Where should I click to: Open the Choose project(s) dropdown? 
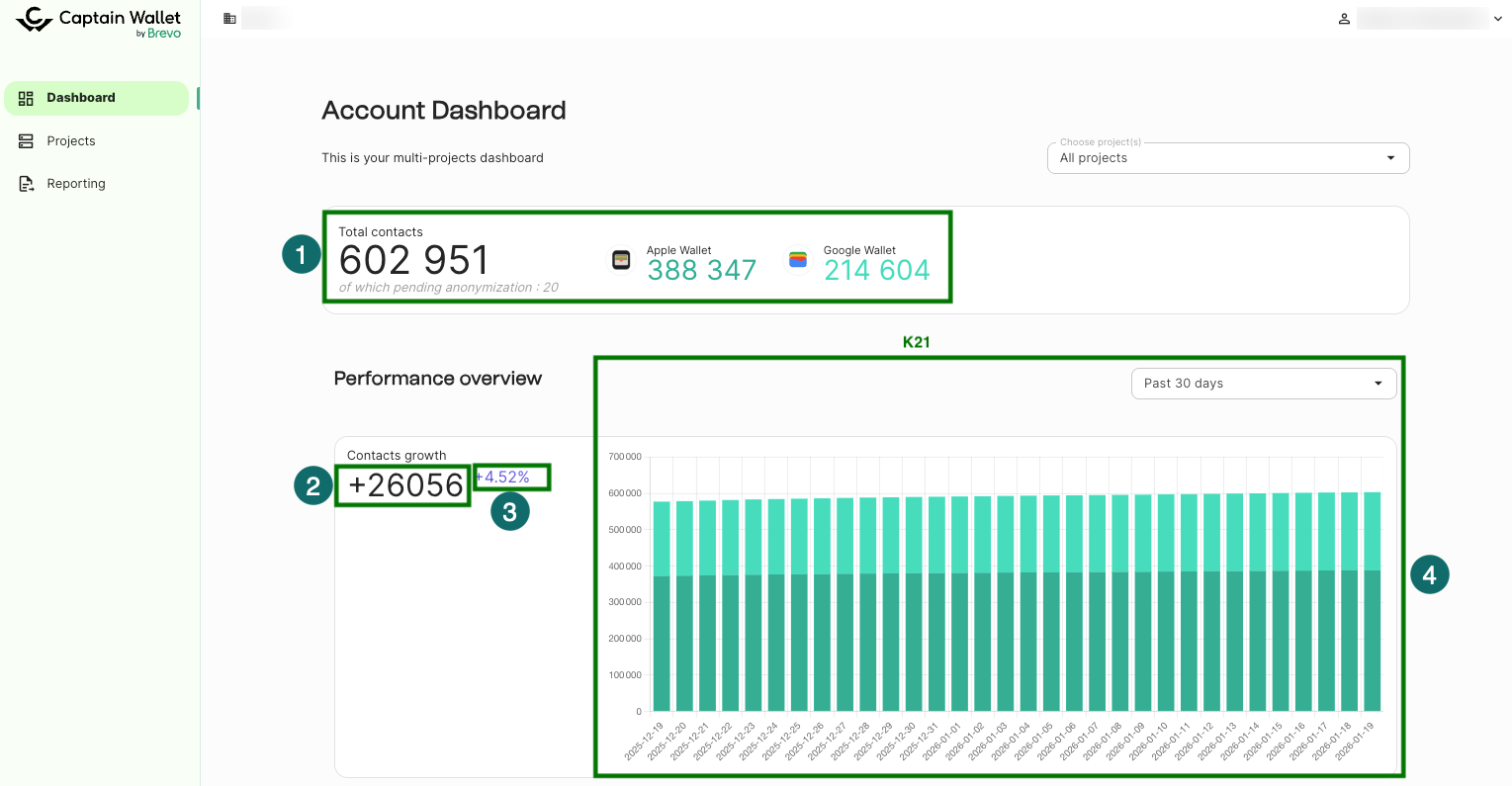pyautogui.click(x=1227, y=158)
